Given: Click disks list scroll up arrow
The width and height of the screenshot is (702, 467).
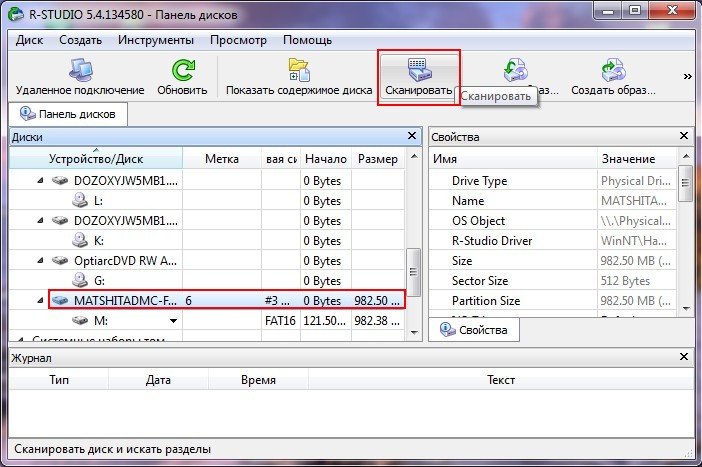Looking at the screenshot, I should [414, 156].
